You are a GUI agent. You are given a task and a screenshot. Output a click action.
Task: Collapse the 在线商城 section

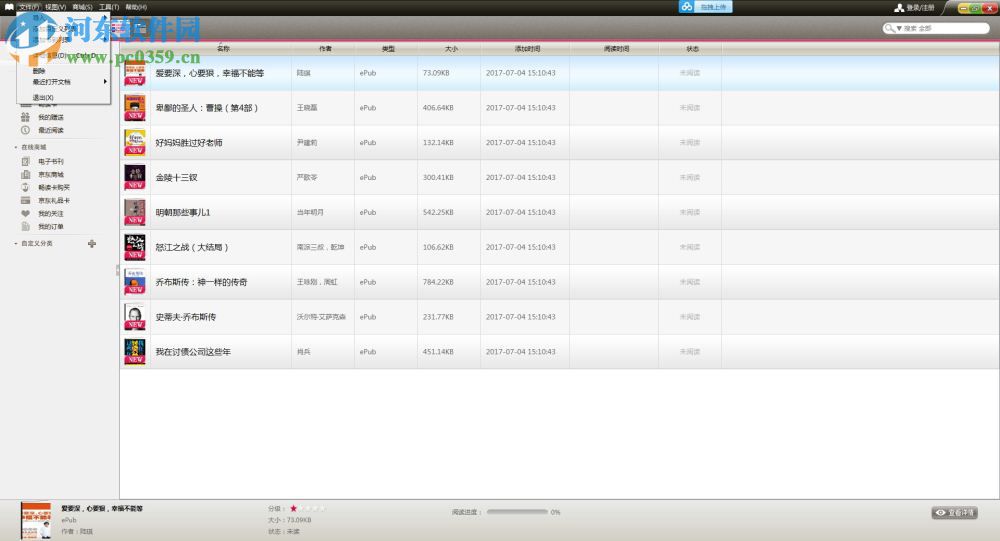pos(16,147)
